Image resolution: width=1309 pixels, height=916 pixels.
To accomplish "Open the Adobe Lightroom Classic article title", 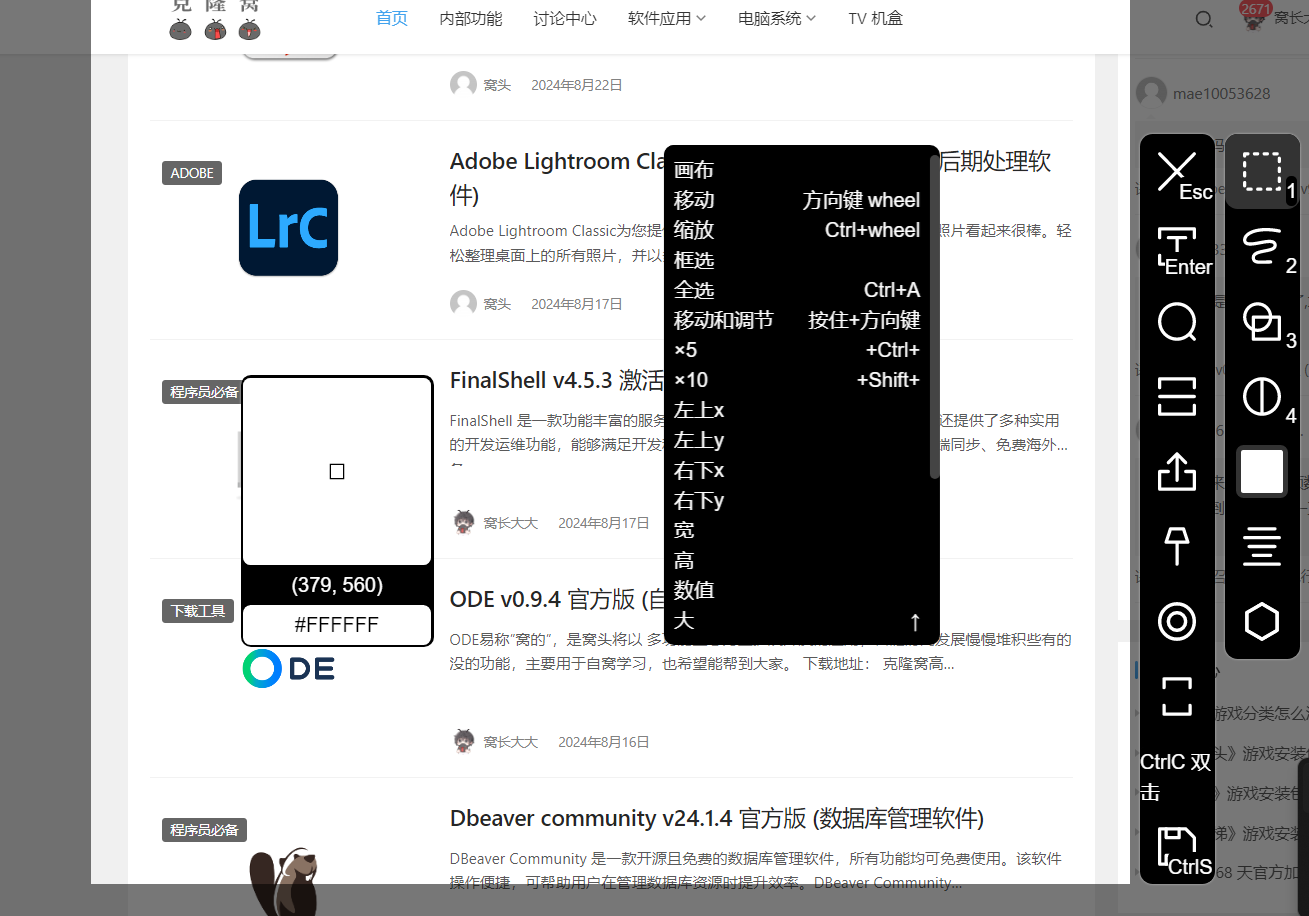I will [x=750, y=176].
